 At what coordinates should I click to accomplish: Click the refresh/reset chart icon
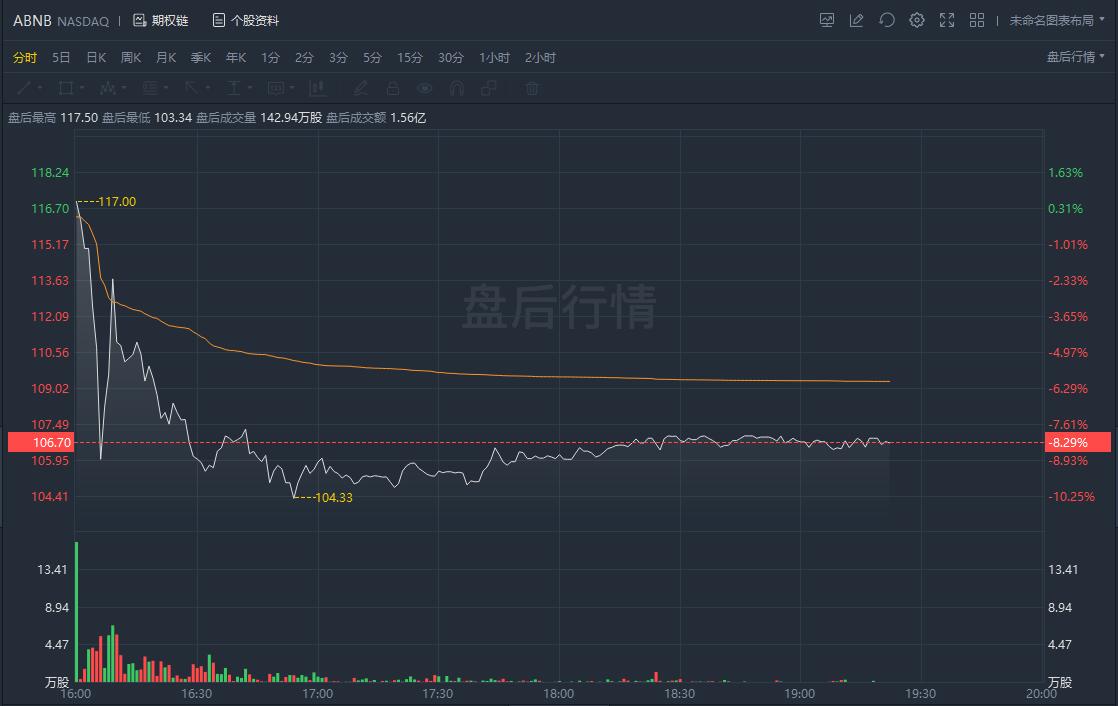pos(886,21)
